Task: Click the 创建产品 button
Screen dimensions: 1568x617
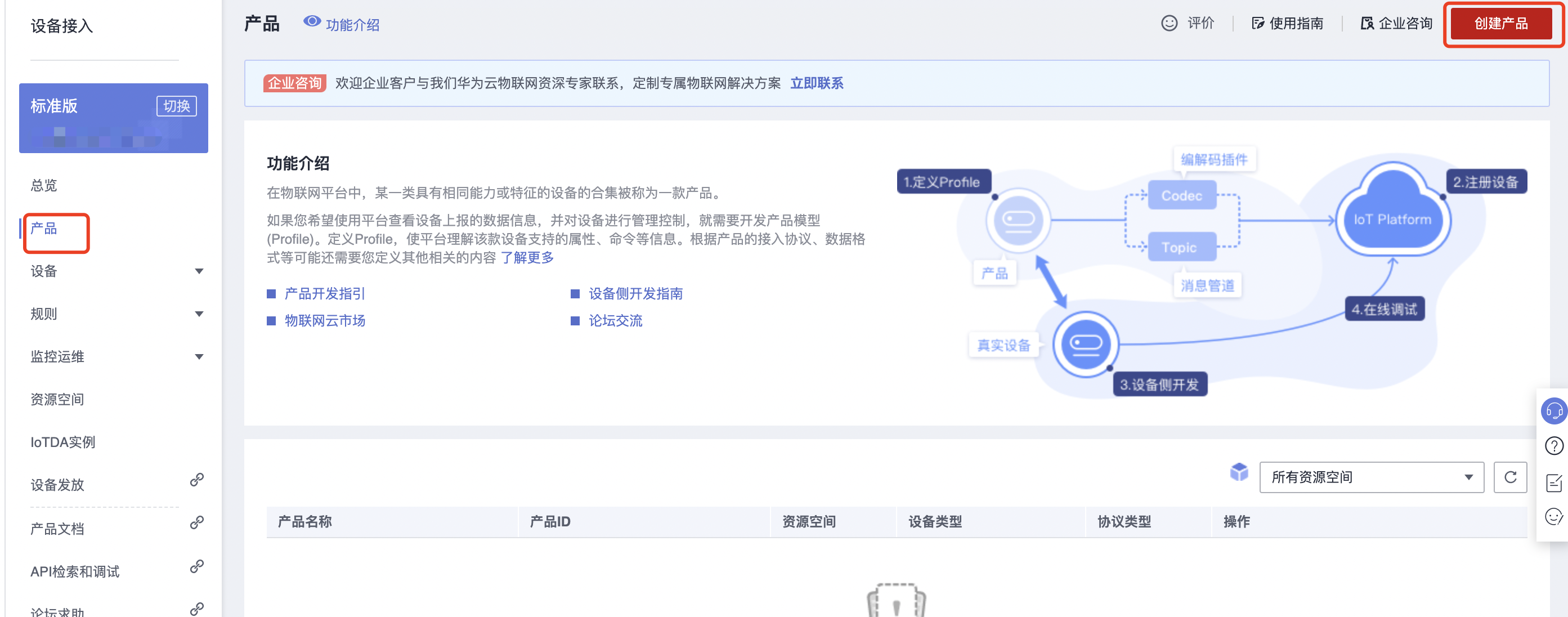Action: (x=1500, y=24)
